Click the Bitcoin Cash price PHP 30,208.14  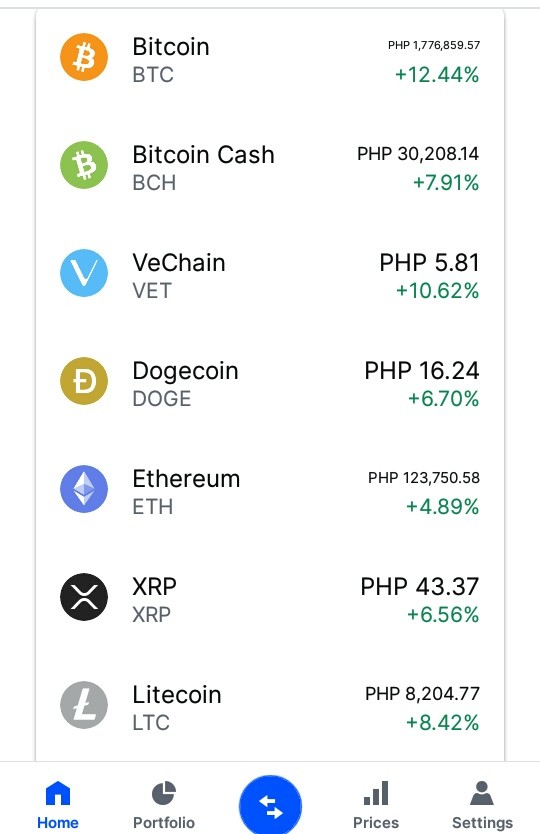click(x=418, y=154)
